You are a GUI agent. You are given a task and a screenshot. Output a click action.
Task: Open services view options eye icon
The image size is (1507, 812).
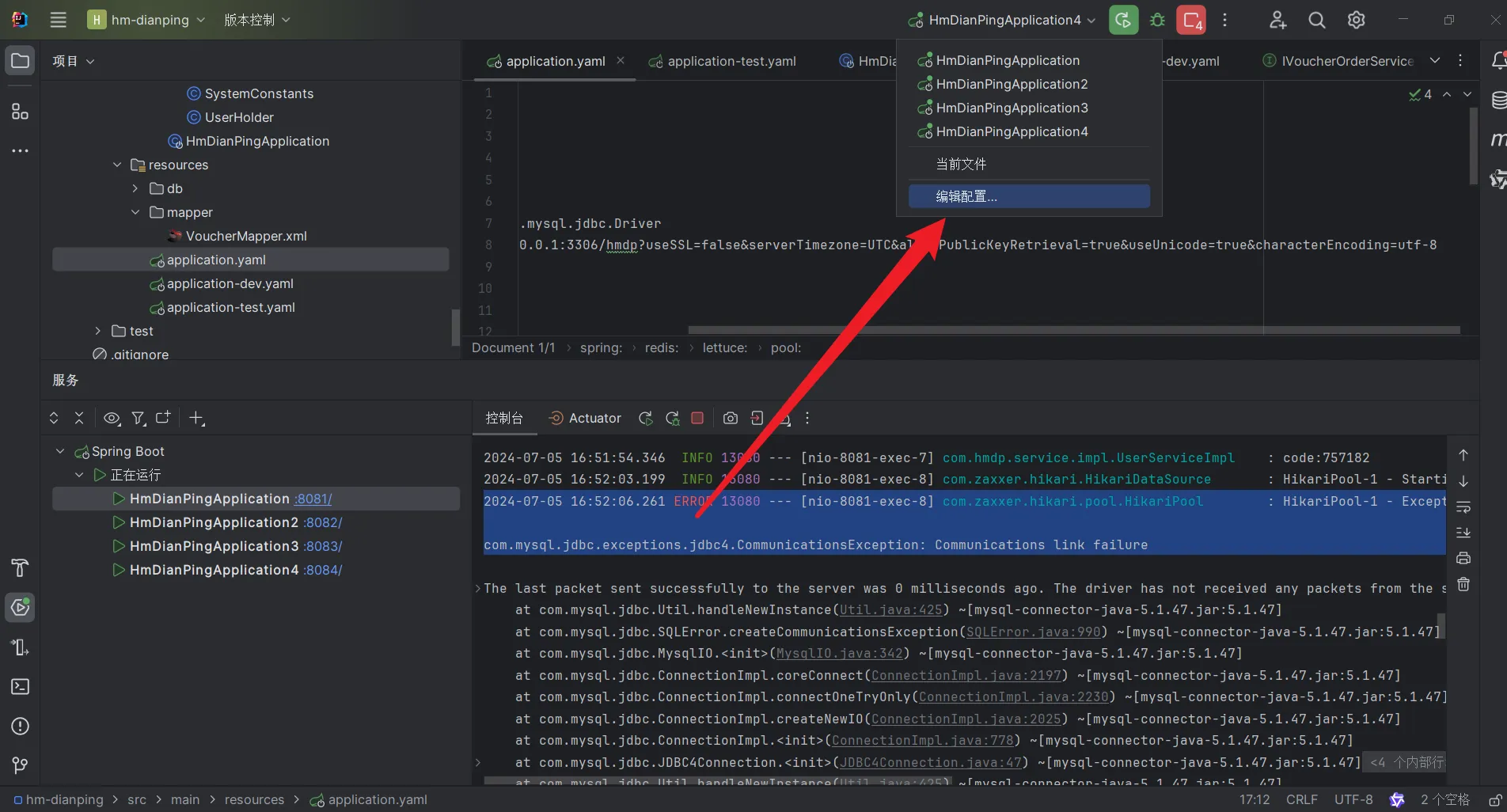coord(112,418)
